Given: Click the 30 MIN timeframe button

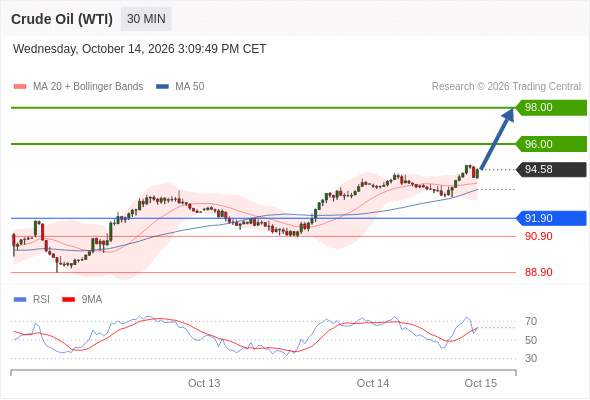Looking at the screenshot, I should click(x=146, y=19).
